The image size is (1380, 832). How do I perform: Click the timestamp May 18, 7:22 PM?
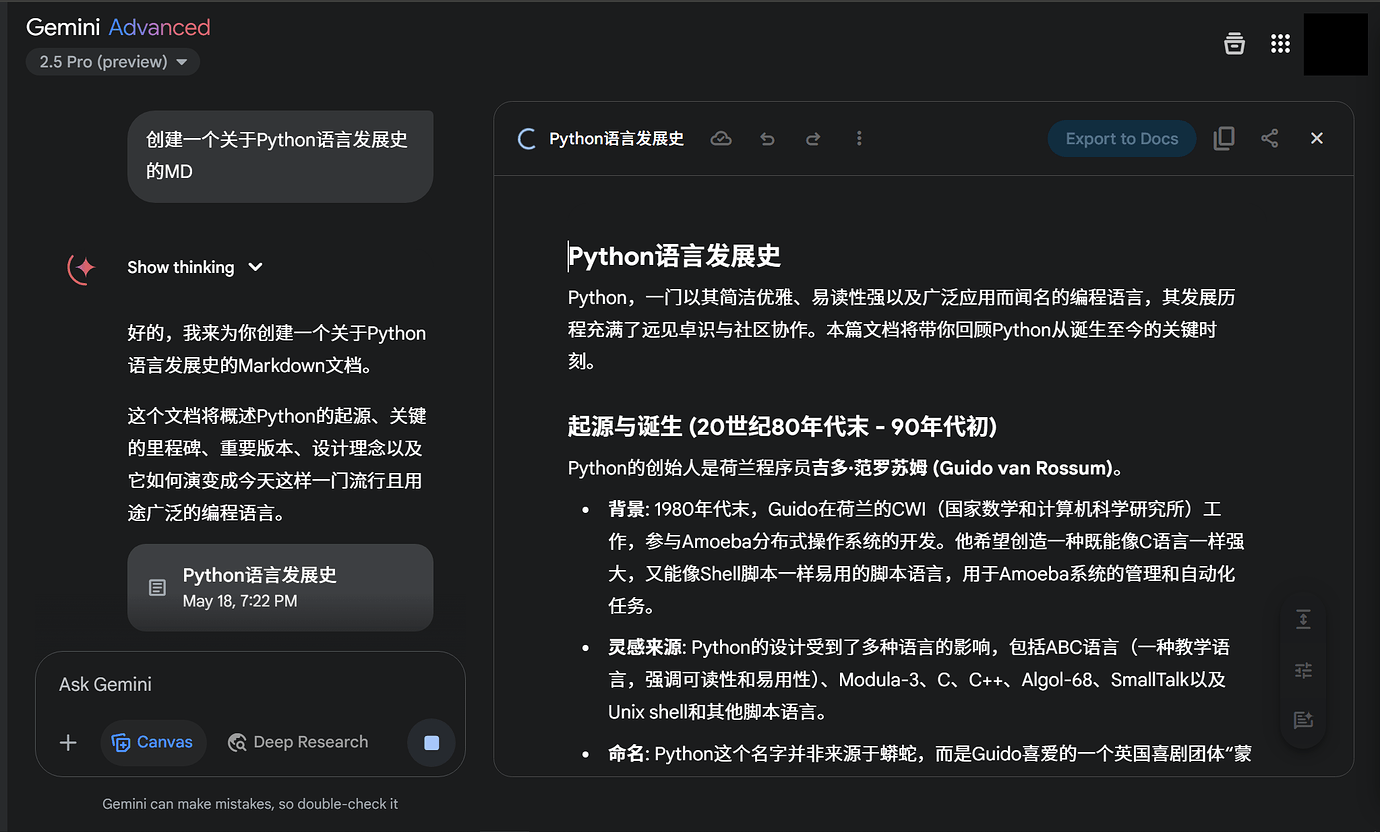pyautogui.click(x=240, y=601)
